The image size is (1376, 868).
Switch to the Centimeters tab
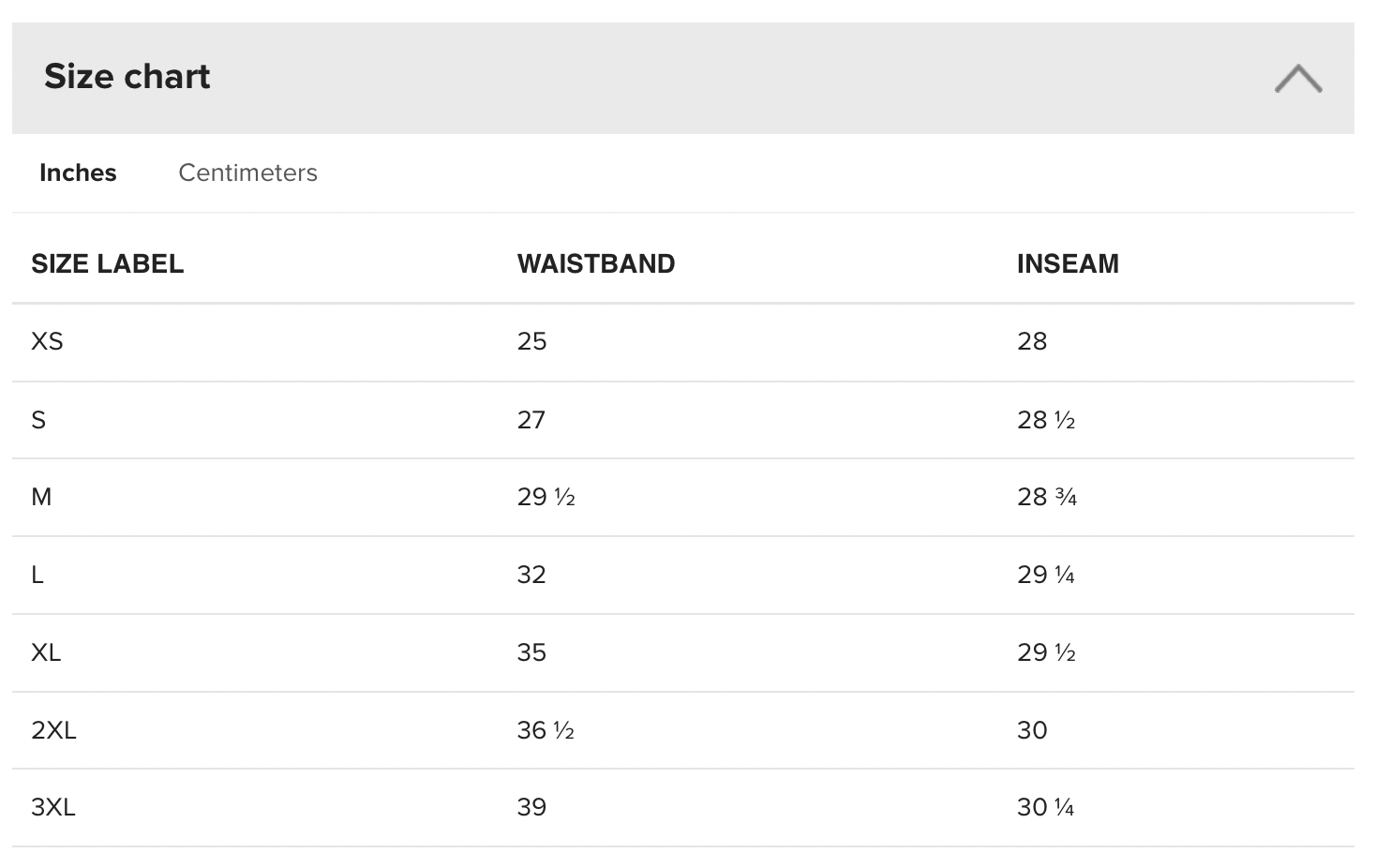[x=247, y=173]
